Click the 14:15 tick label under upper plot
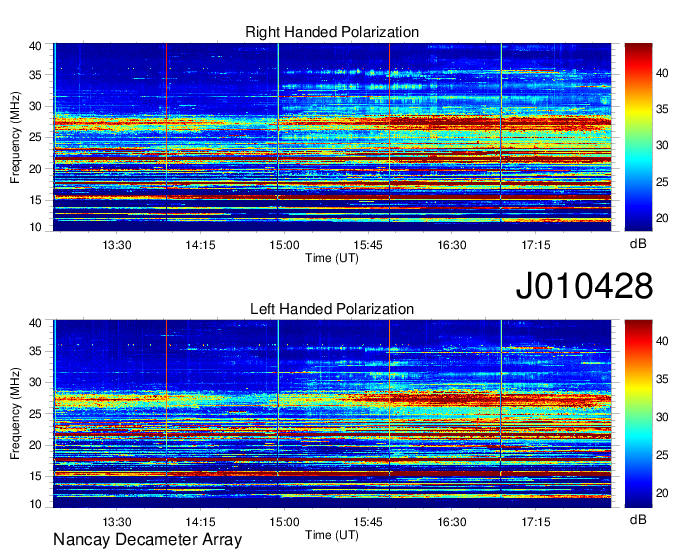Image resolution: width=680 pixels, height=552 pixels. 200,245
